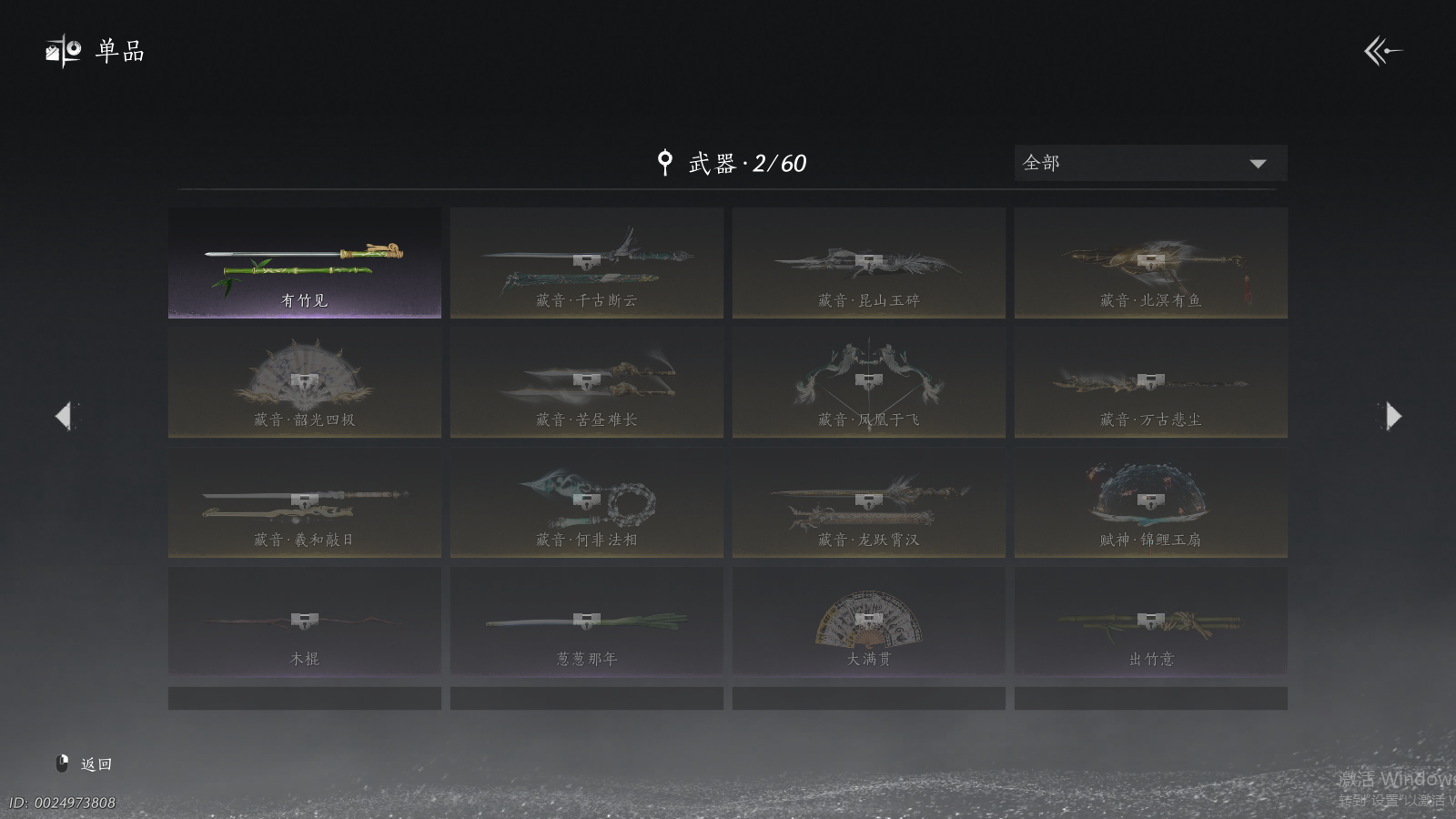1456x819 pixels.
Task: Click lock icon on 大满贯 fan
Action: click(869, 620)
